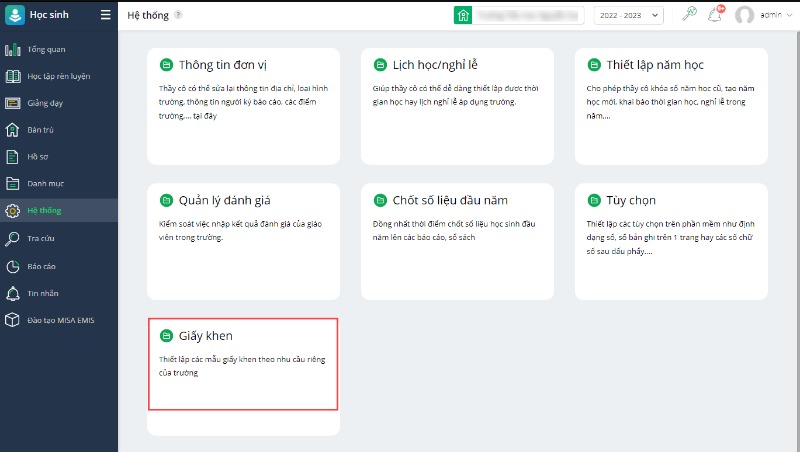
Task: Select the Tra cứu magnifier icon
Action: 12,238
